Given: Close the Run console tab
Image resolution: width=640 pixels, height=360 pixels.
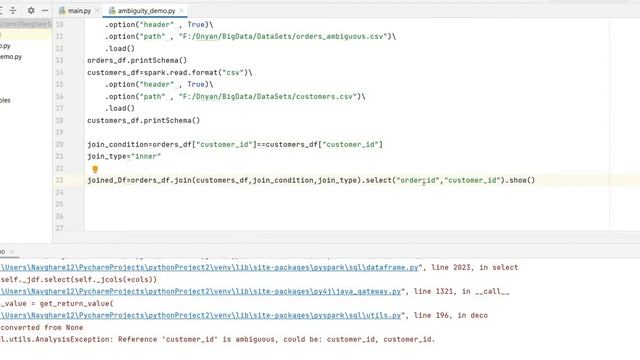Looking at the screenshot, I should click(12, 252).
